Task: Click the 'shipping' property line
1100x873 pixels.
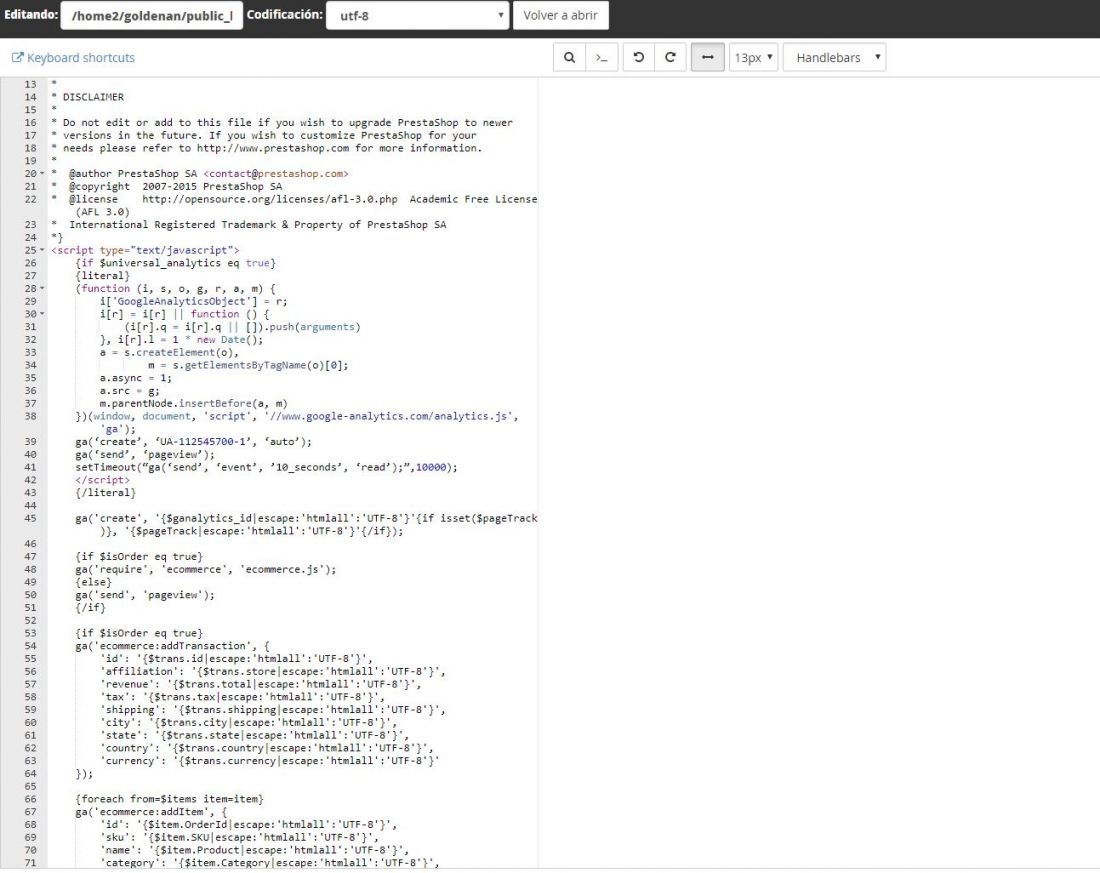Action: pos(272,709)
